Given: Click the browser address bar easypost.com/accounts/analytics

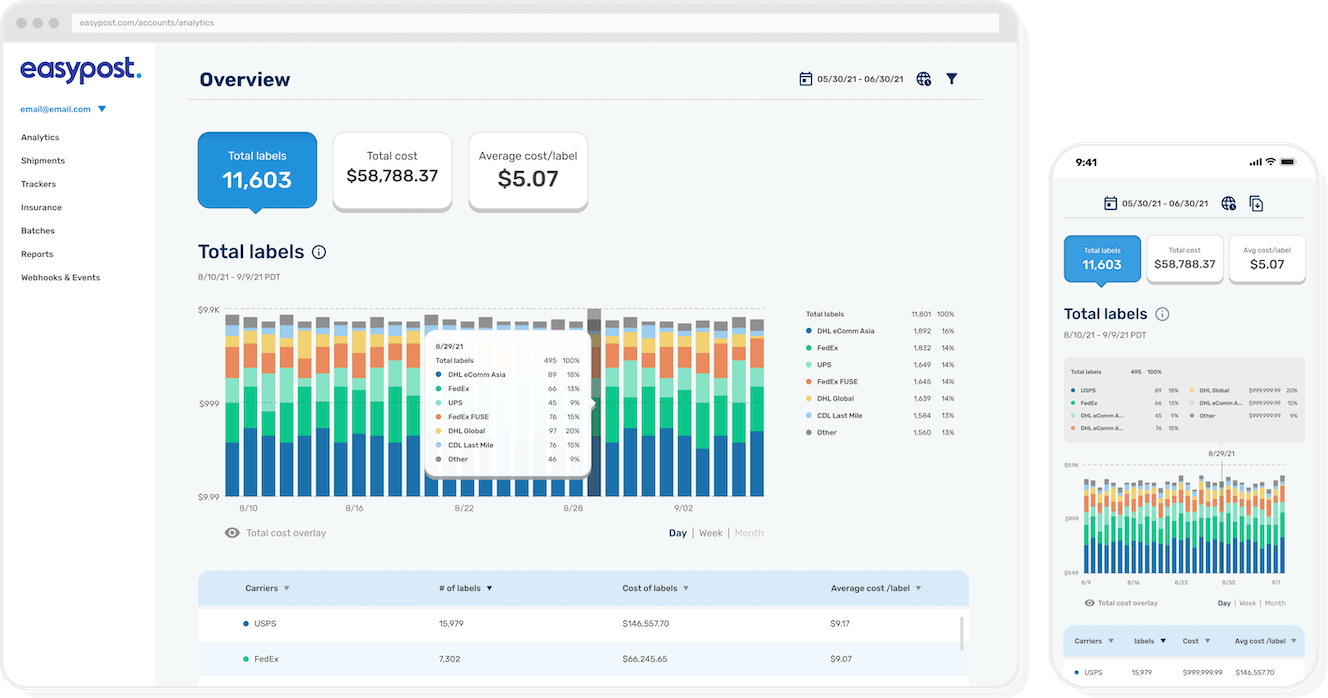Looking at the screenshot, I should point(534,22).
